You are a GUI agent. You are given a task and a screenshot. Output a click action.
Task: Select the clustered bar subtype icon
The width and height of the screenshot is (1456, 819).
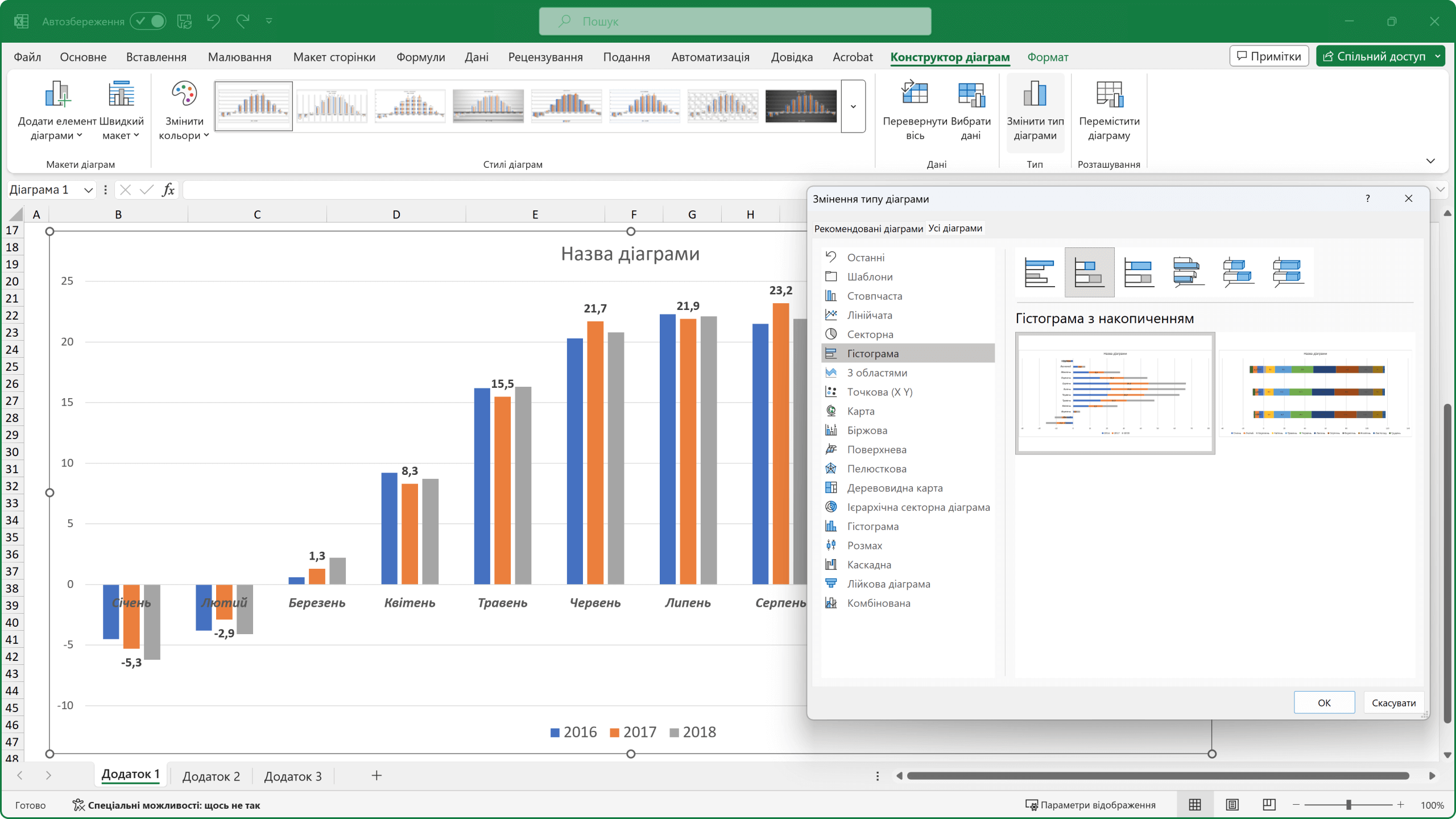tap(1039, 272)
